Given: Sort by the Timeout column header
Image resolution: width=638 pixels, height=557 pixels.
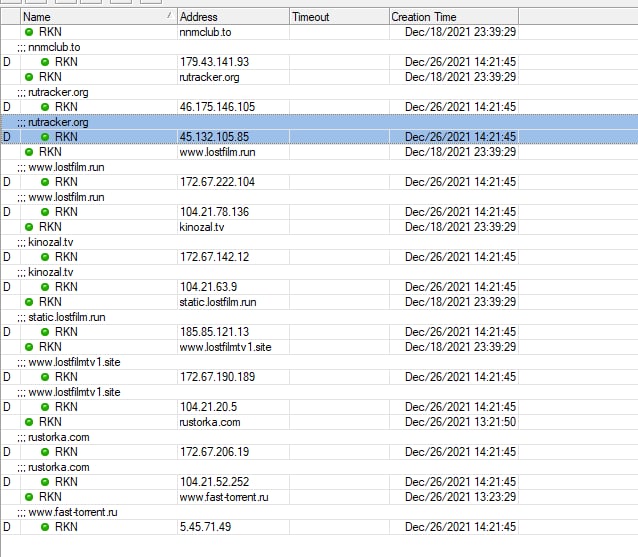Looking at the screenshot, I should [x=339, y=17].
